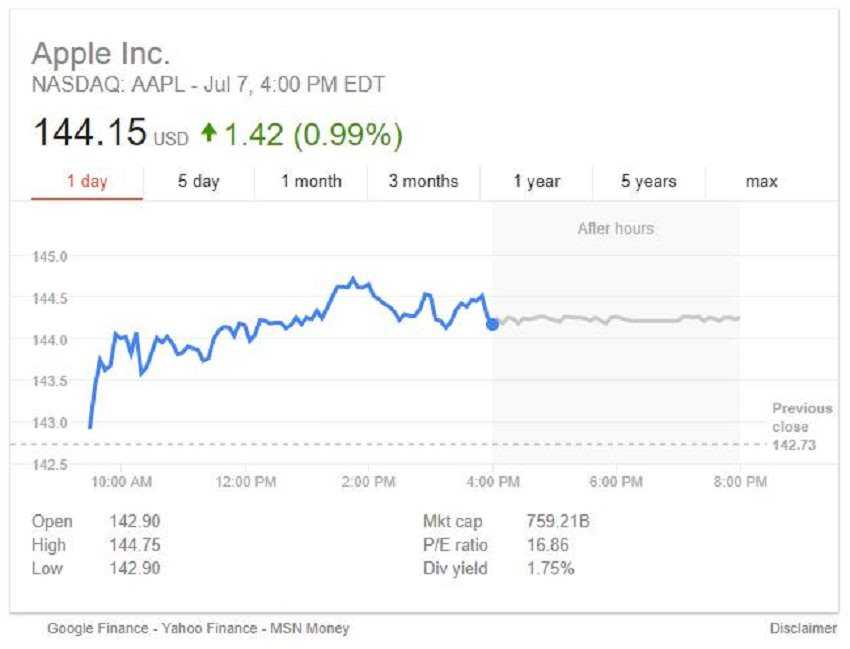850x649 pixels.
Task: Click the green up arrow icon
Action: (x=208, y=132)
